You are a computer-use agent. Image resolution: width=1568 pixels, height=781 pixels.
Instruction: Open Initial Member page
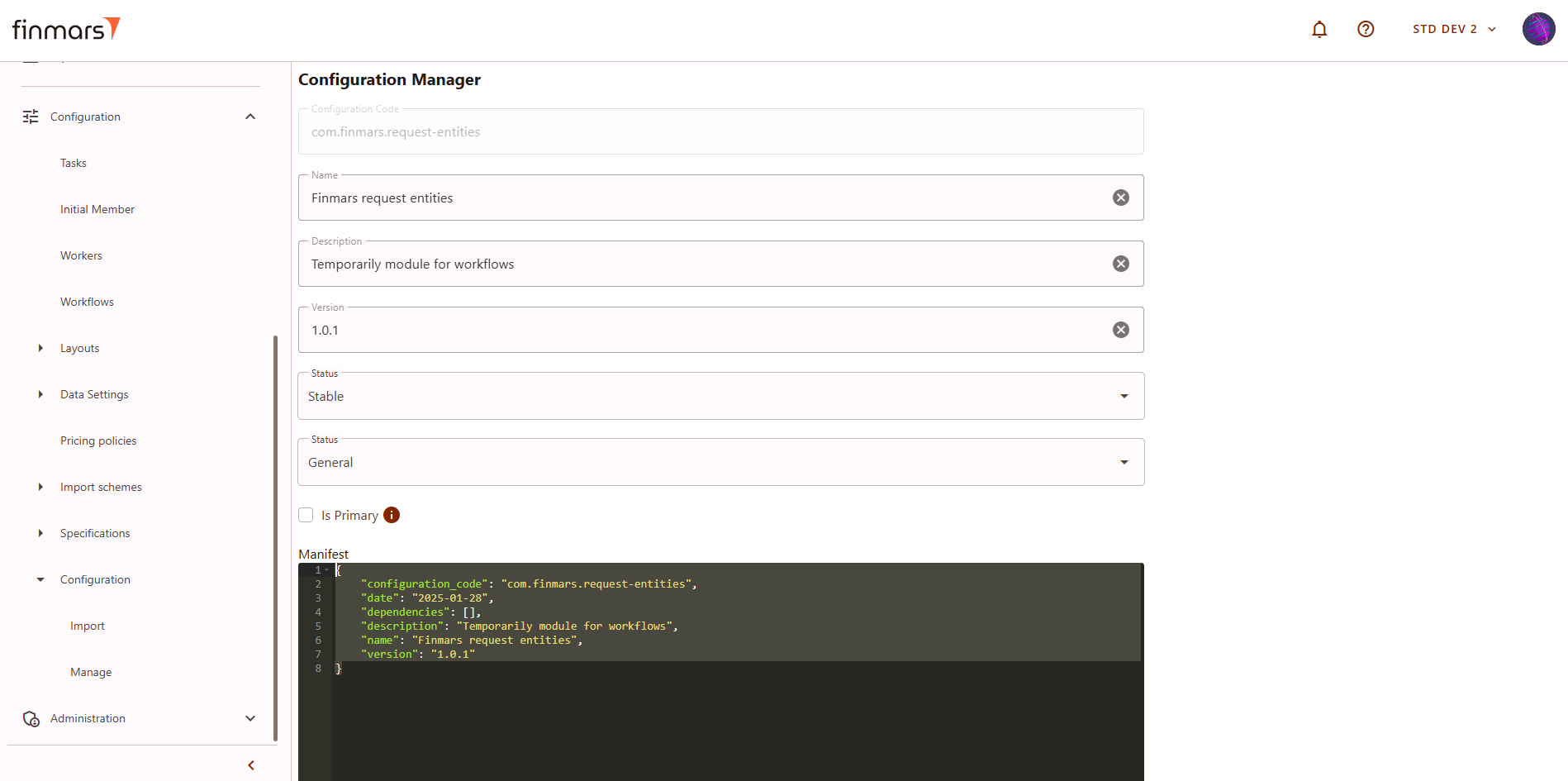(97, 209)
